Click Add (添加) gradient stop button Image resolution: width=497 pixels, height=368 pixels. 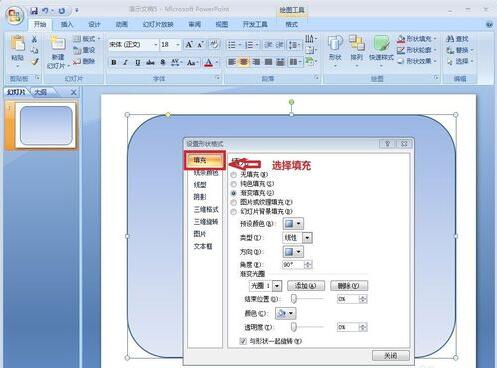tap(306, 286)
